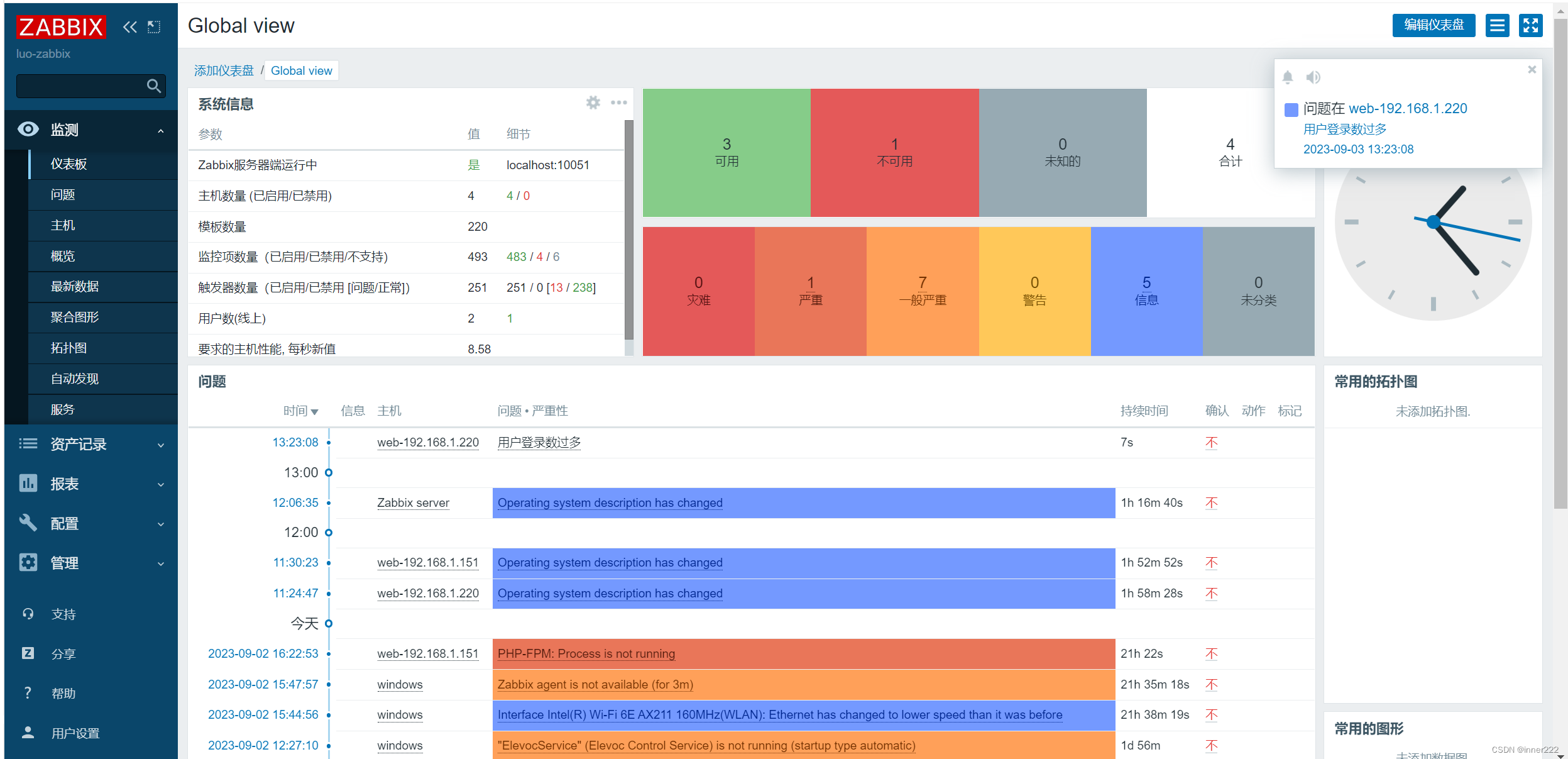Click the Support (支持) headset icon
Image resolution: width=1568 pixels, height=759 pixels.
pyautogui.click(x=28, y=614)
